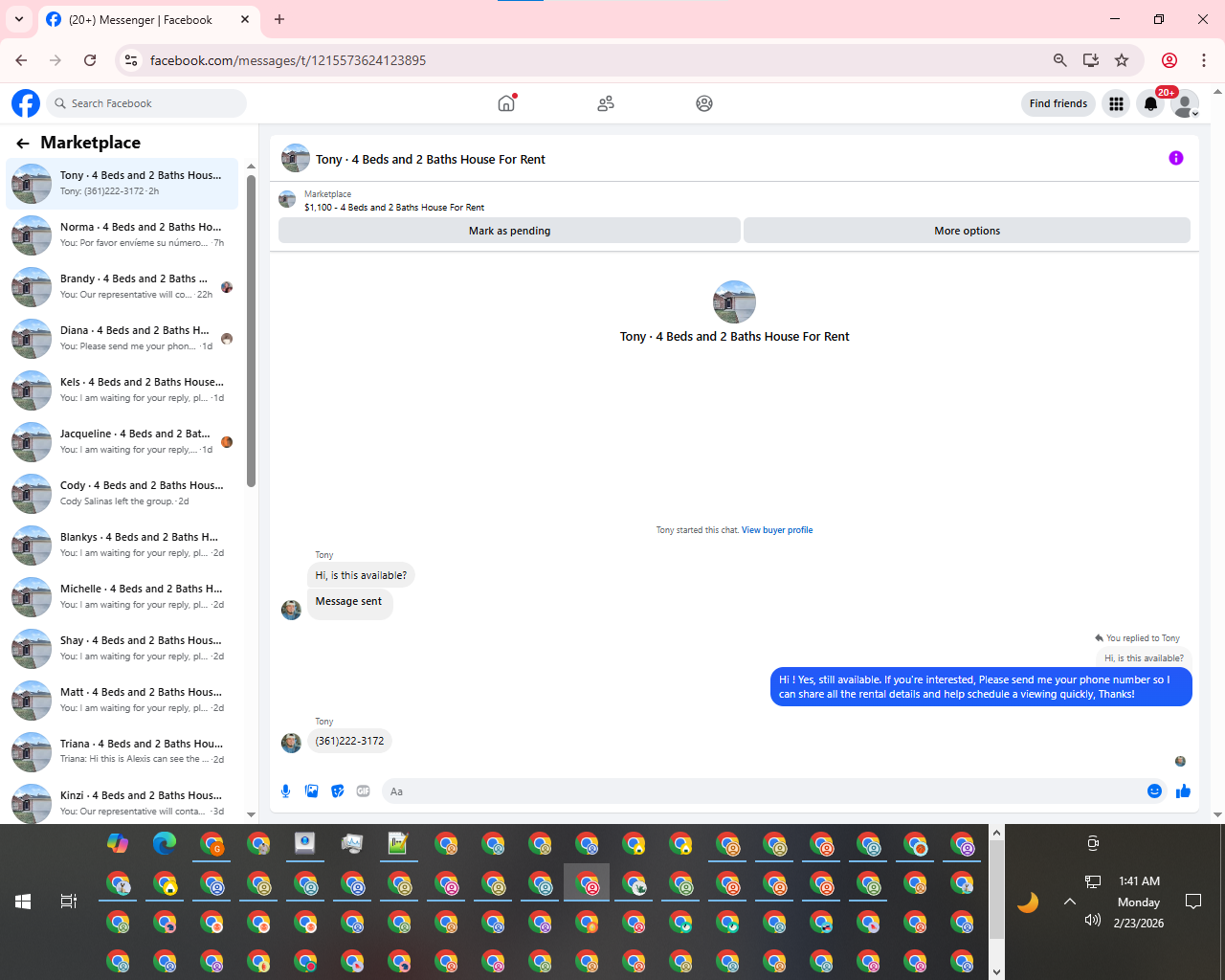Open conversation information purple icon
Image resolution: width=1225 pixels, height=980 pixels.
pyautogui.click(x=1176, y=158)
